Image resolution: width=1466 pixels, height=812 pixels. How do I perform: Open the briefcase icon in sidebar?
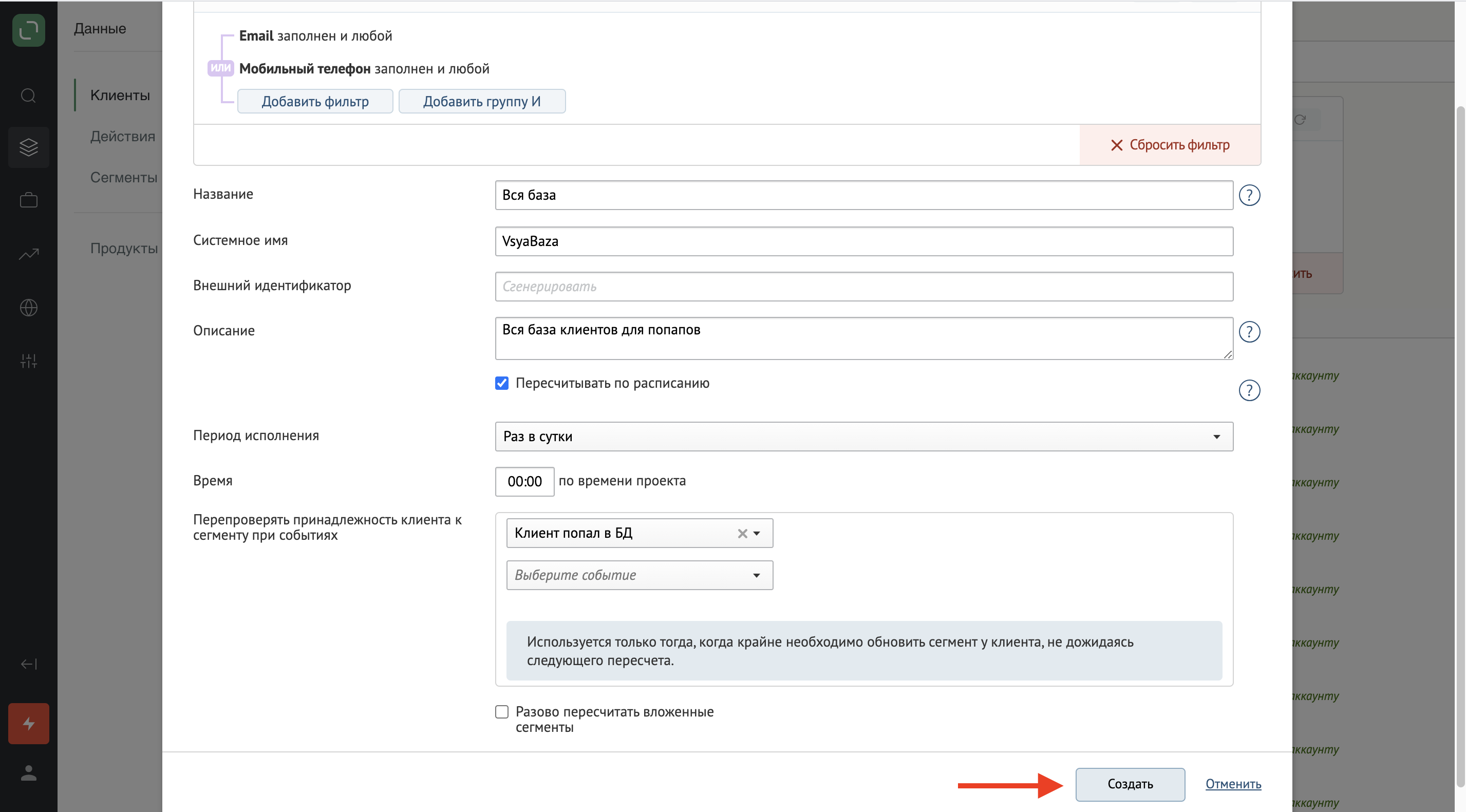[x=28, y=200]
